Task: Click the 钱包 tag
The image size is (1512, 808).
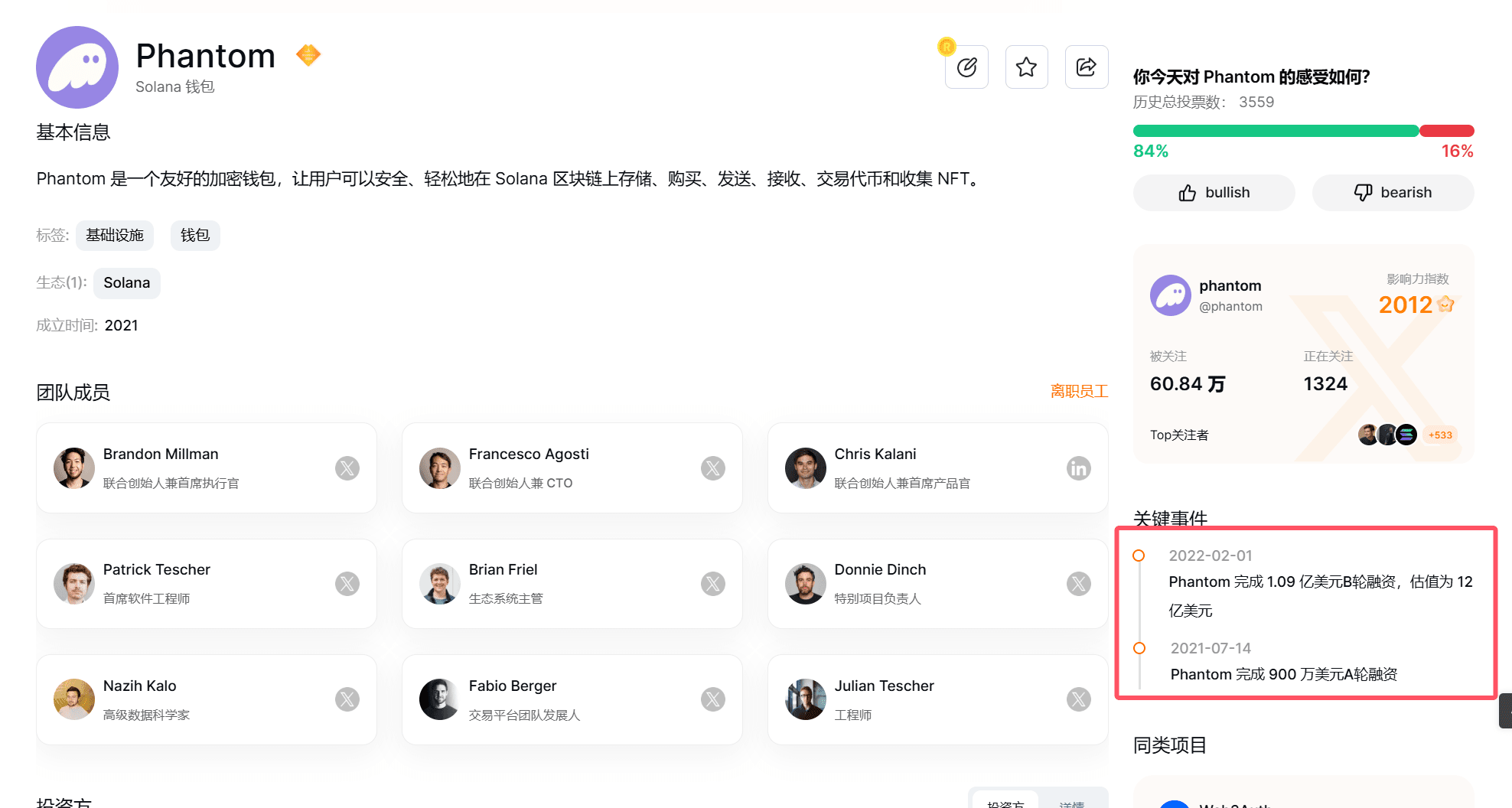Action: click(195, 235)
